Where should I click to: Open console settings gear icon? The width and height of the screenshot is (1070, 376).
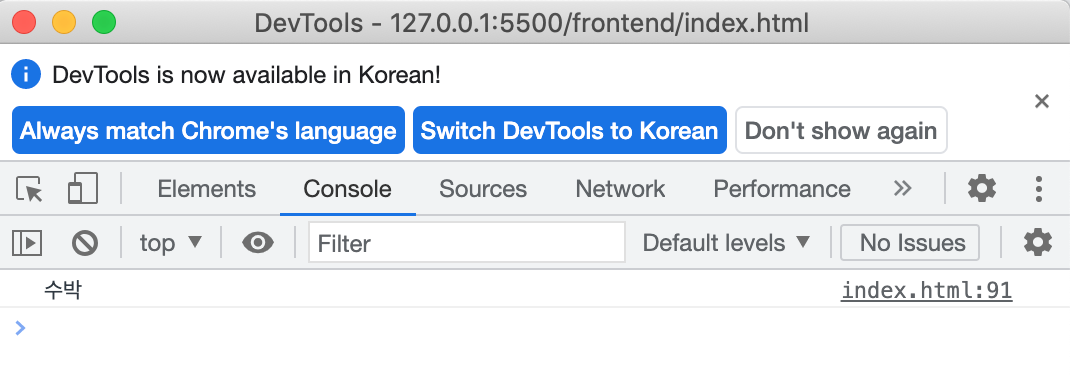coord(1038,243)
